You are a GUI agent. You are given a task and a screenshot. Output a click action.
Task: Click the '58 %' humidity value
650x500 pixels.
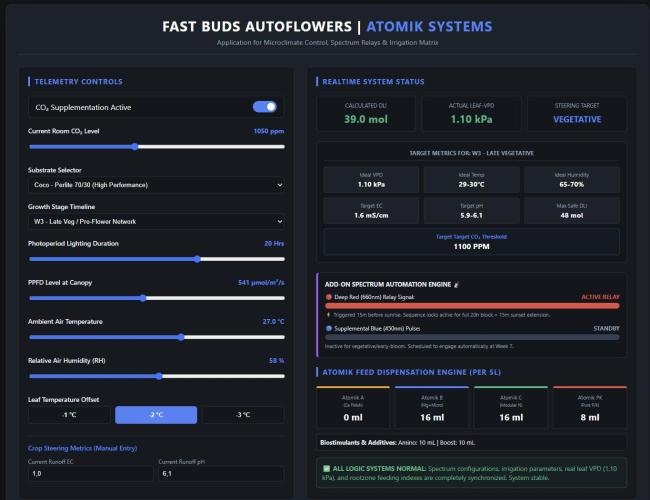276,360
